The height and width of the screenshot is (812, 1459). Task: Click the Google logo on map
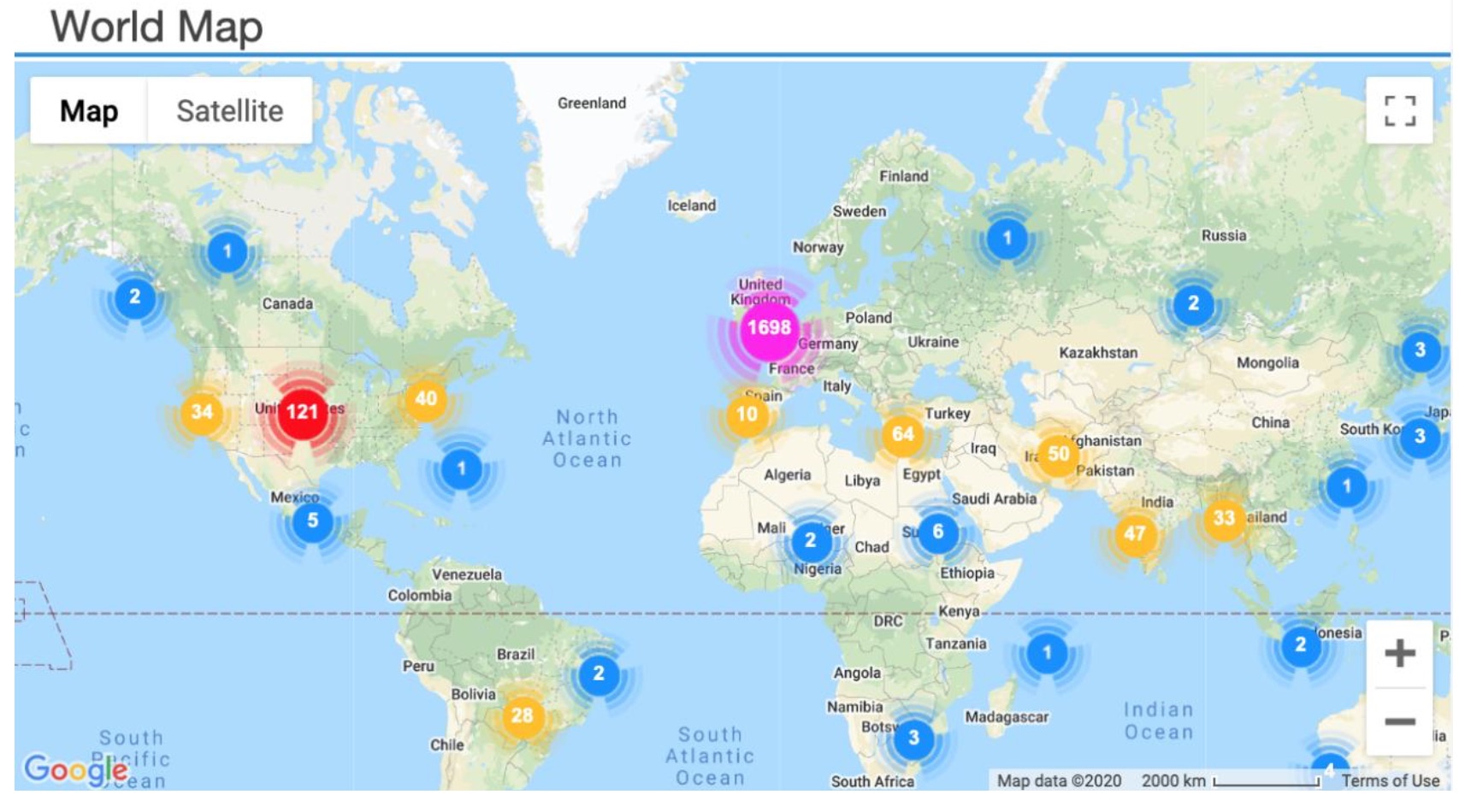click(x=75, y=769)
